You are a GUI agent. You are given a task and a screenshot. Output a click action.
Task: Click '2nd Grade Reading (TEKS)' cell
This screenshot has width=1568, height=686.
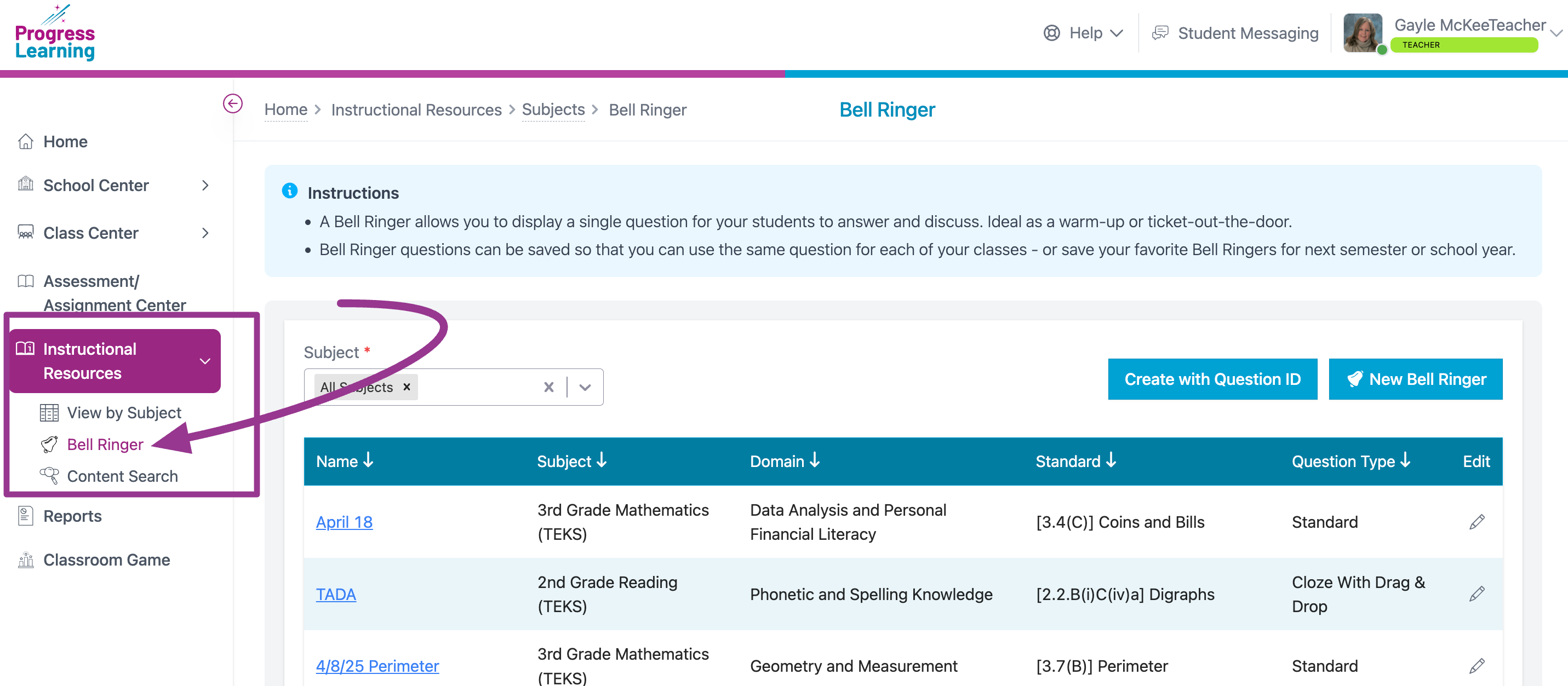(x=607, y=594)
